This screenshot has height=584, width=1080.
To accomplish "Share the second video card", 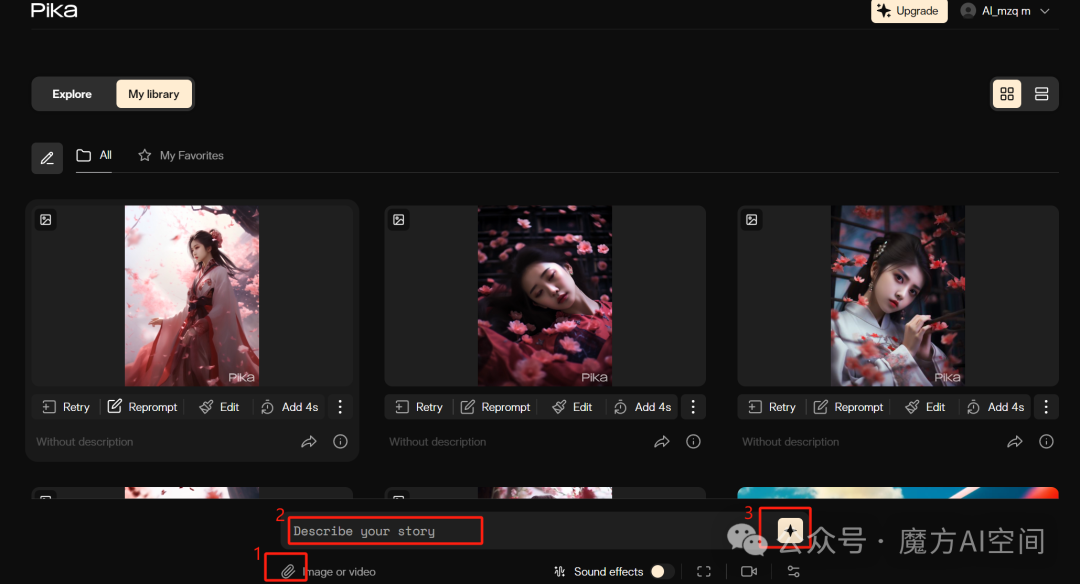I will (661, 441).
